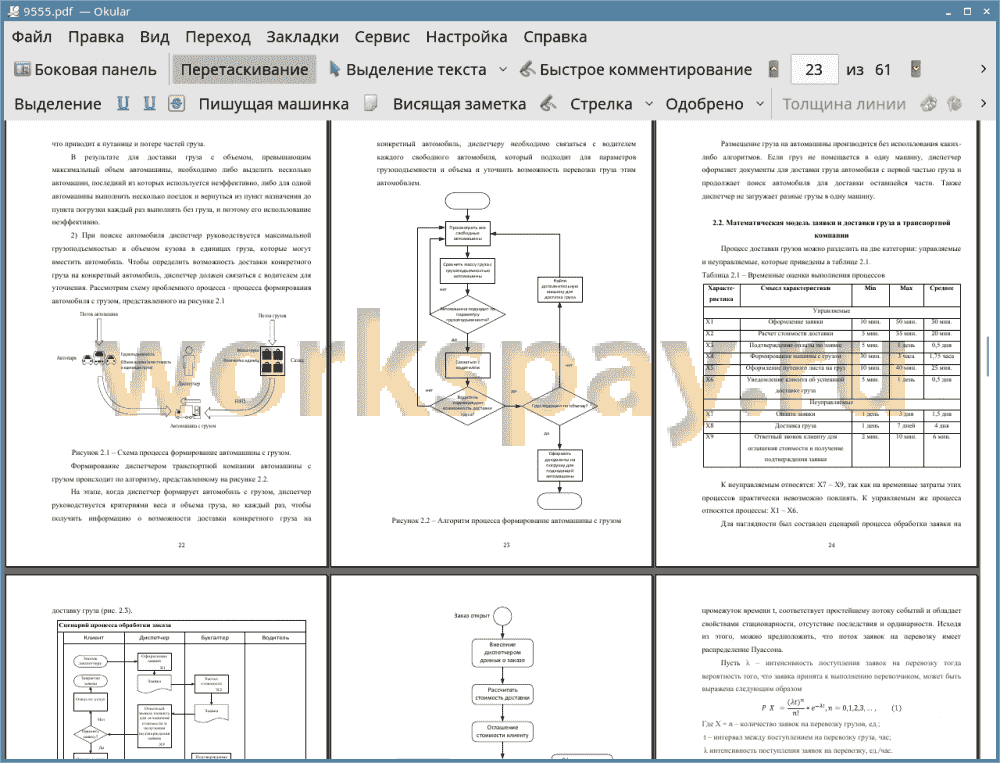Click heading '2.2. Математическая модель заявки и доставки груза'
Screen dimensions: 1000x763
point(831,228)
